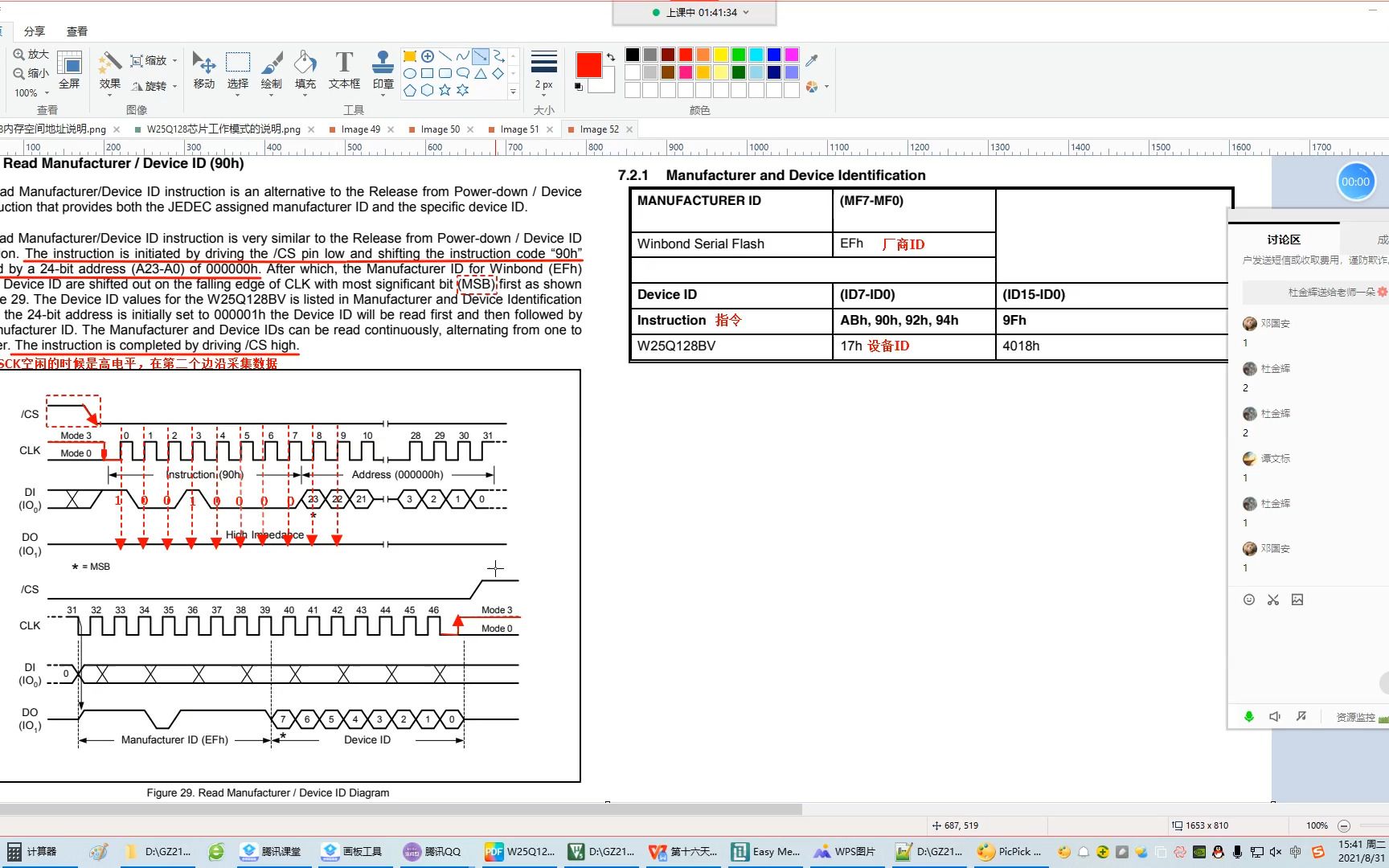Close the Image 52 tab
Viewport: 1389px width, 868px height.
point(629,129)
